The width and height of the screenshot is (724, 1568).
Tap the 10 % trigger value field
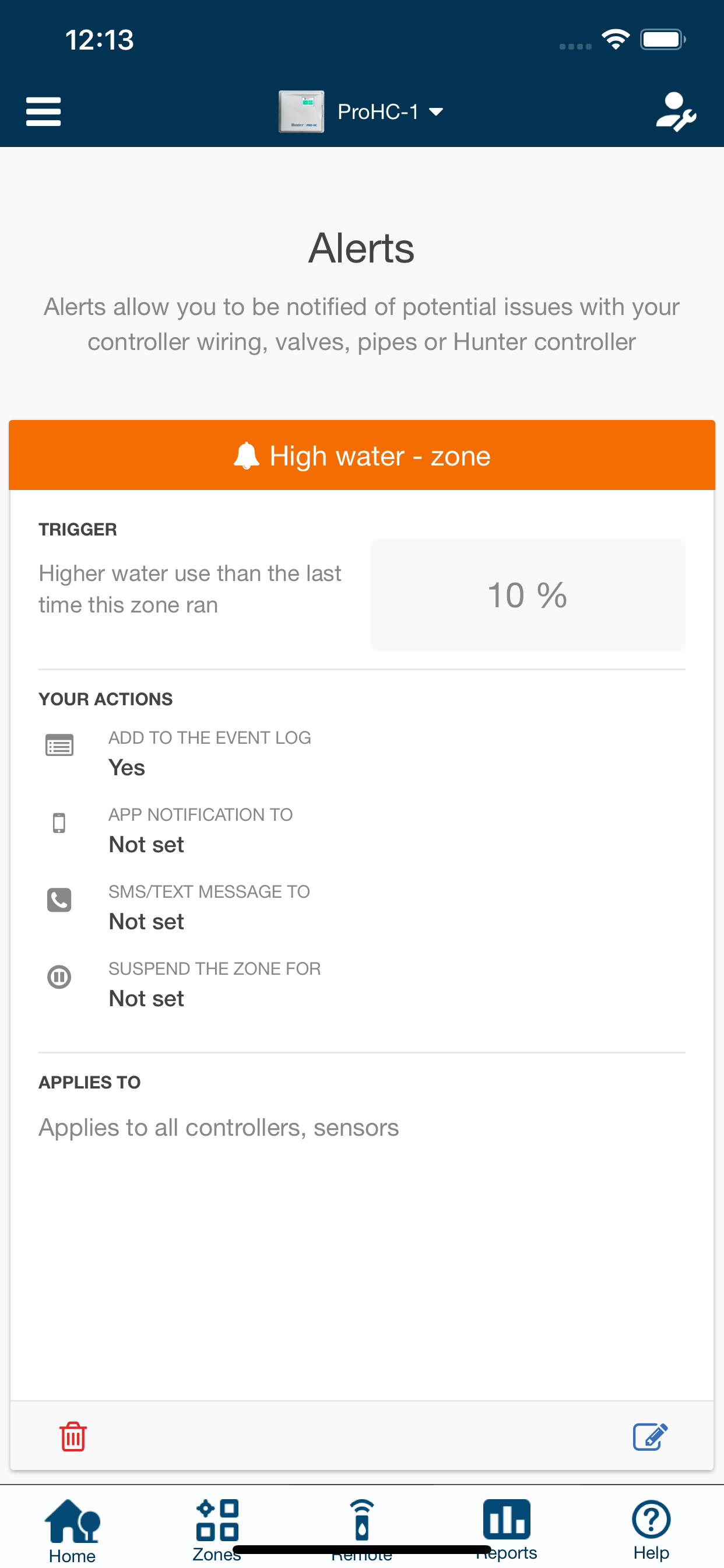click(x=528, y=594)
